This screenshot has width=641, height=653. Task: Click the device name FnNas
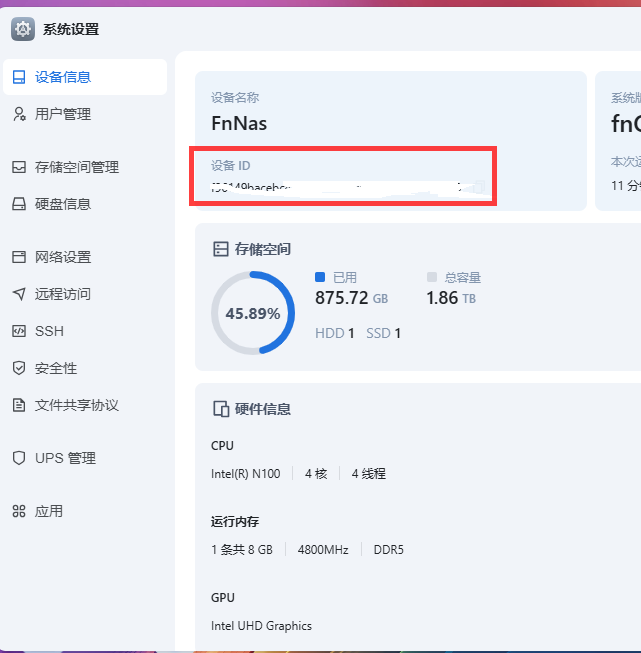pos(239,123)
